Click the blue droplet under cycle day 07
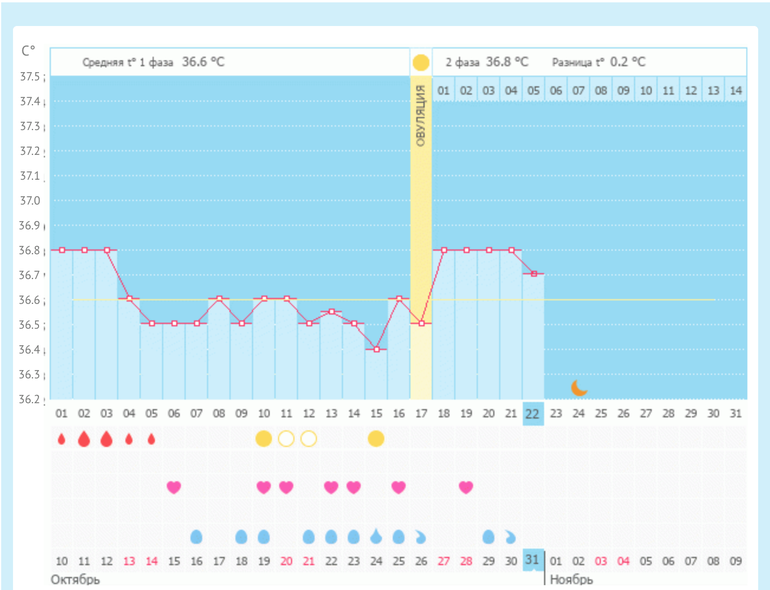 pyautogui.click(x=196, y=537)
